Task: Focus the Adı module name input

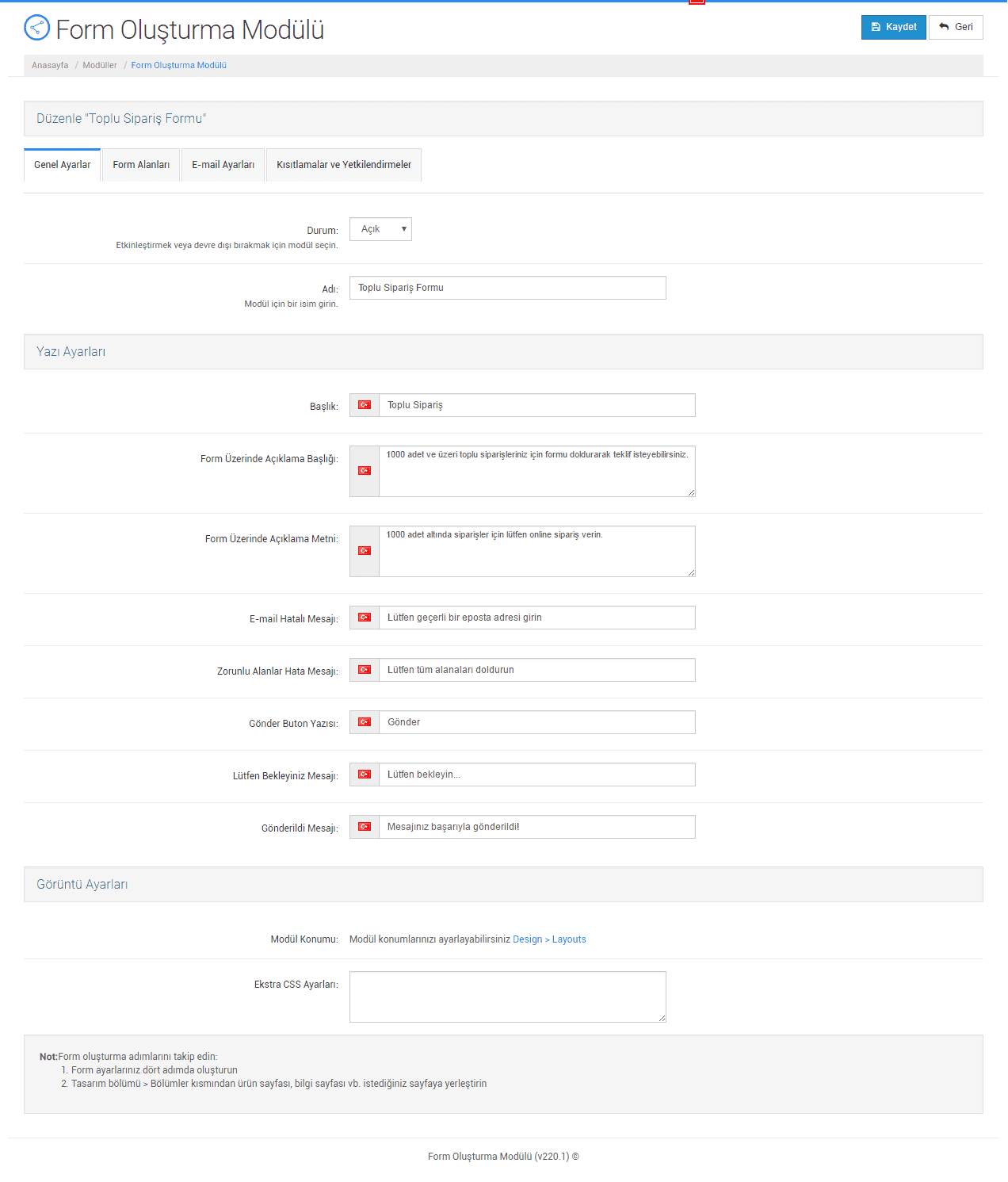Action: coord(507,288)
